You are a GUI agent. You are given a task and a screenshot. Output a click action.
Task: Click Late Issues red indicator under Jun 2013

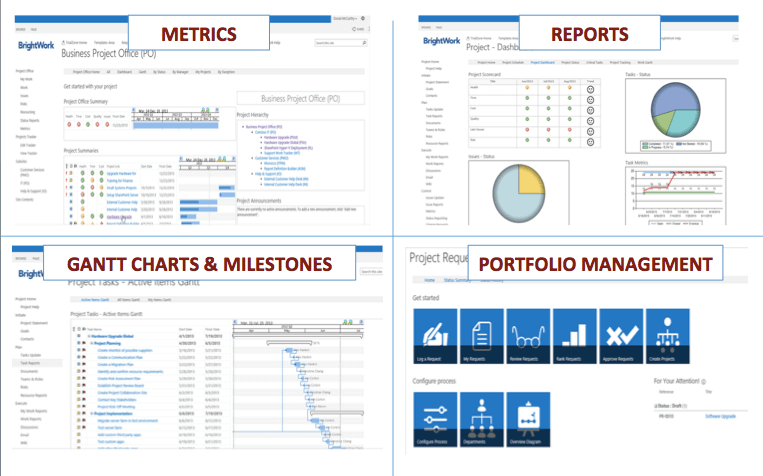click(527, 130)
